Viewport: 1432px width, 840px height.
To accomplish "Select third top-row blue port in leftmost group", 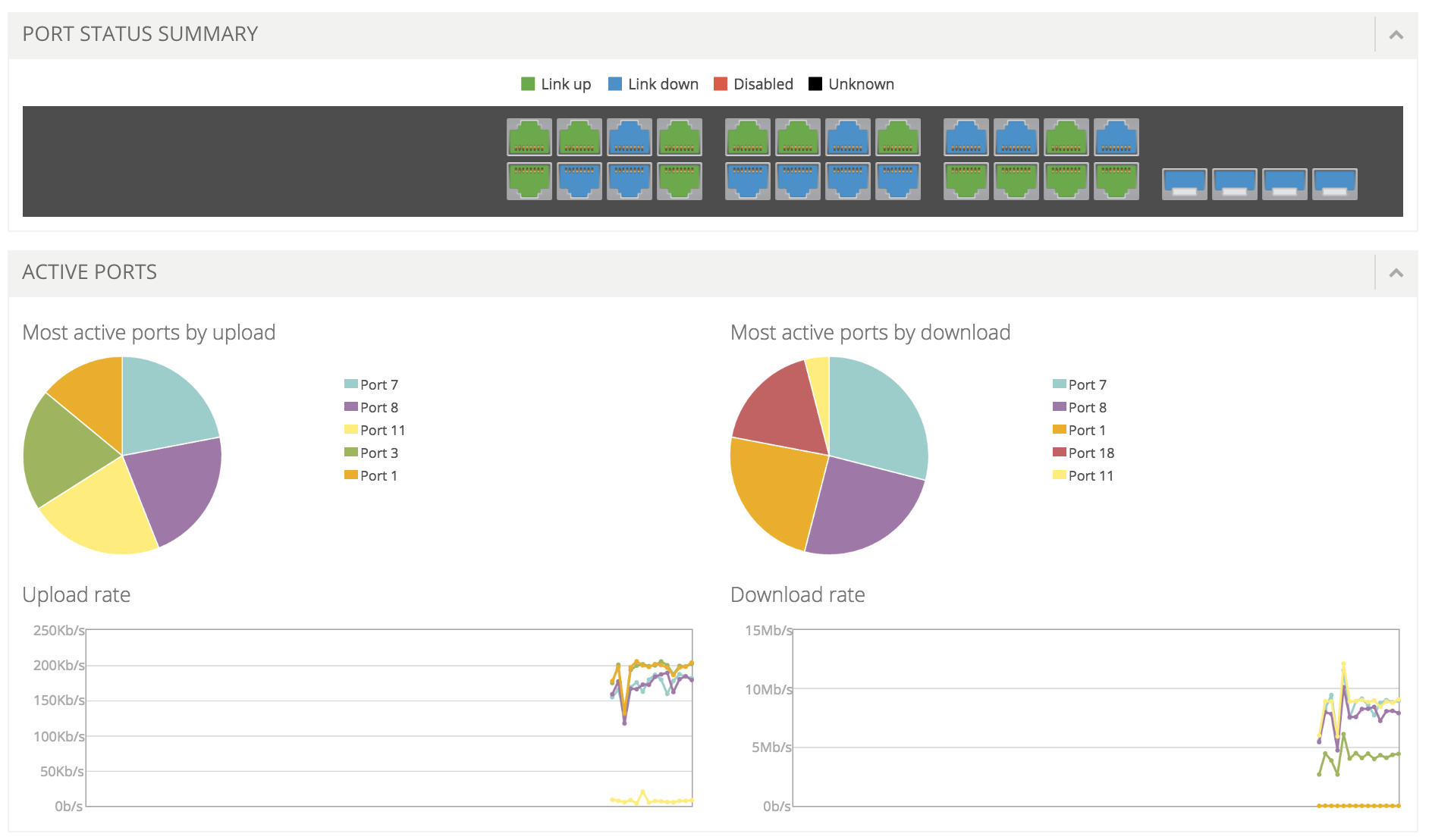I will pos(630,137).
